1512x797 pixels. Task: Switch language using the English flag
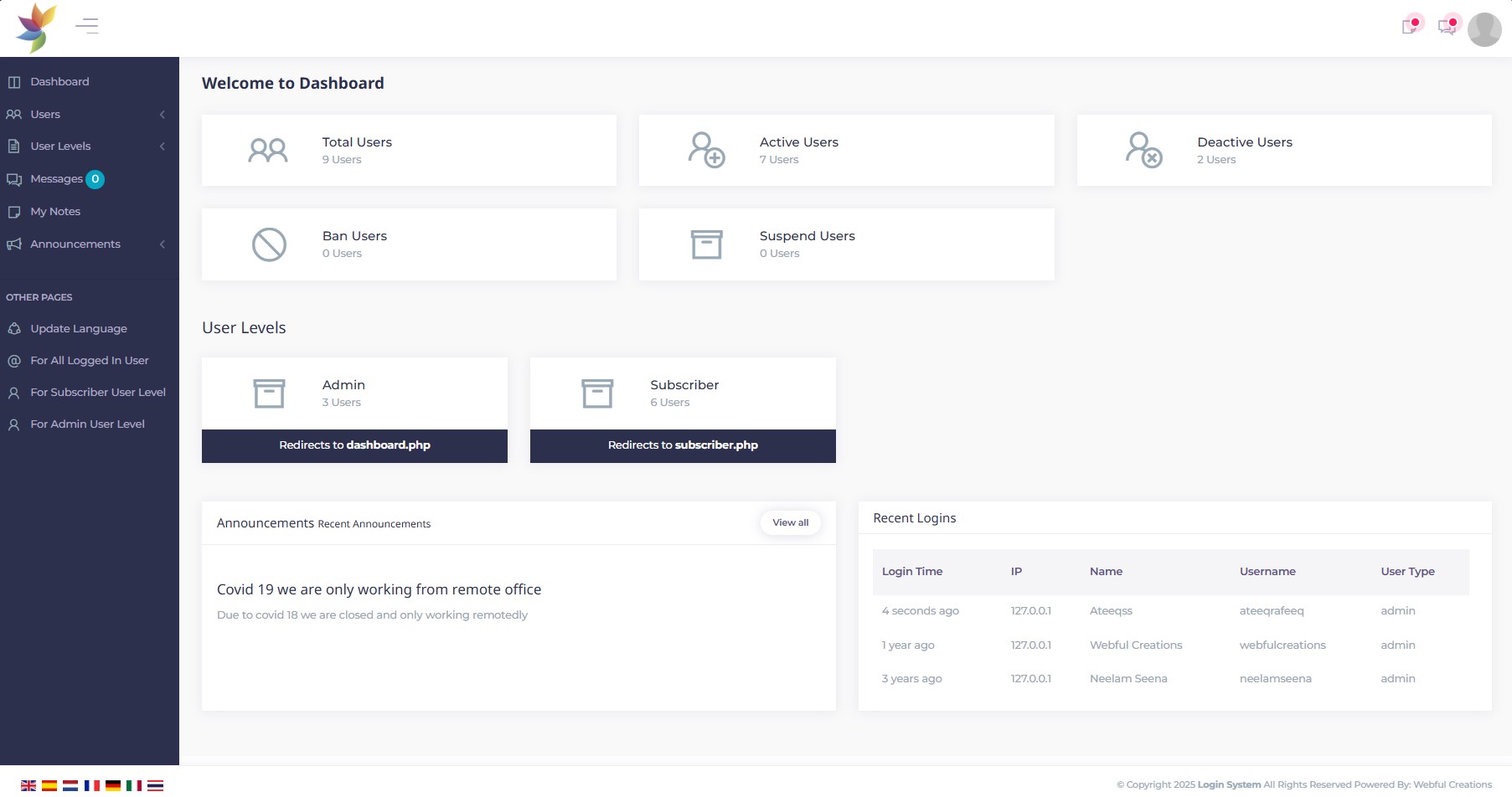click(28, 785)
